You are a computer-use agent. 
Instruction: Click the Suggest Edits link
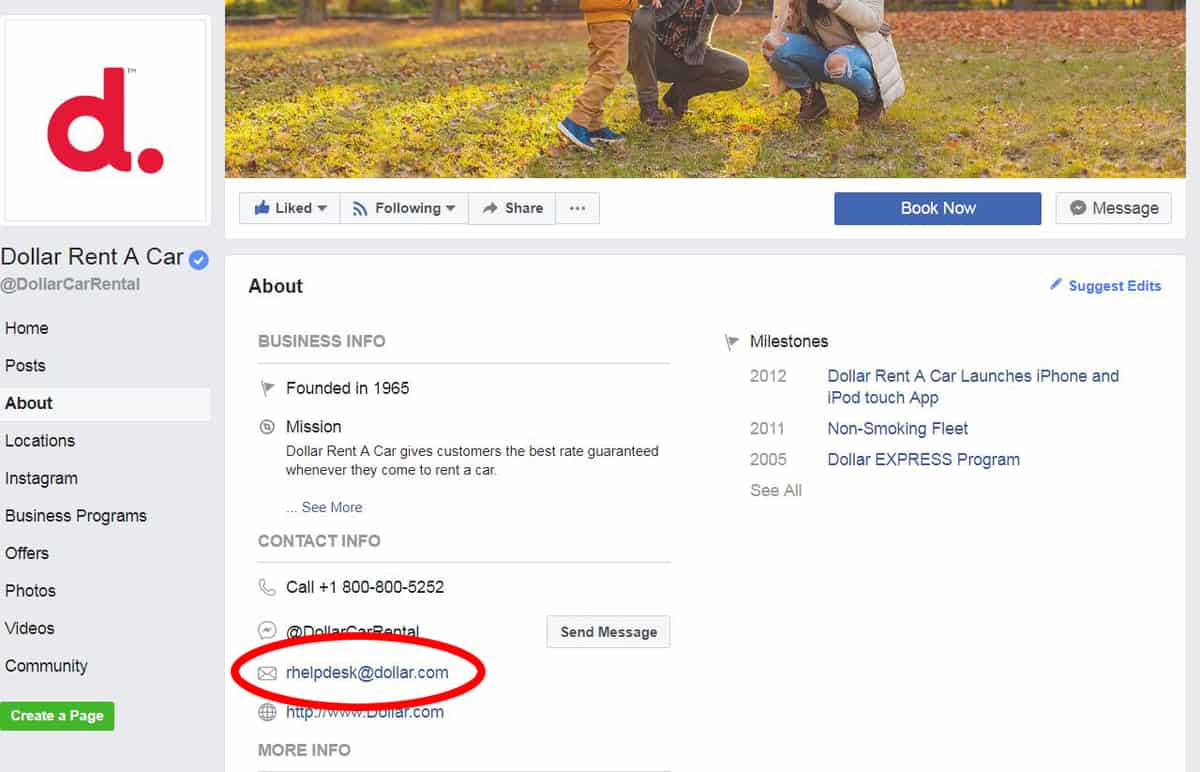(x=1115, y=286)
